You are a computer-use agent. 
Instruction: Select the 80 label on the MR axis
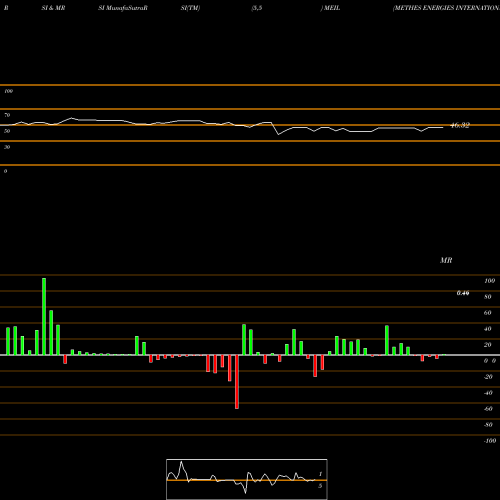pos(488,297)
